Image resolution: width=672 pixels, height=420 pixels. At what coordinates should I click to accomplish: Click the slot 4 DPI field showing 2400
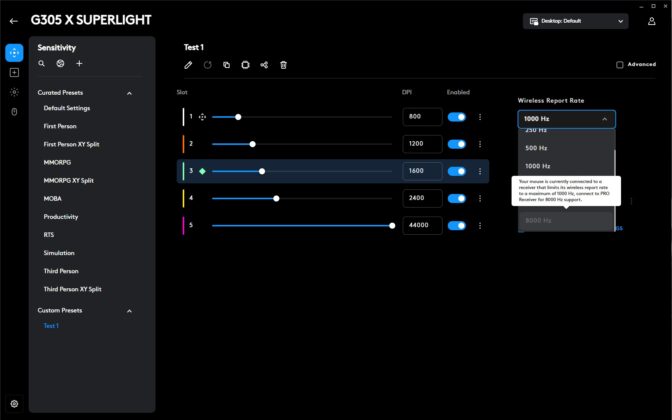pyautogui.click(x=423, y=198)
